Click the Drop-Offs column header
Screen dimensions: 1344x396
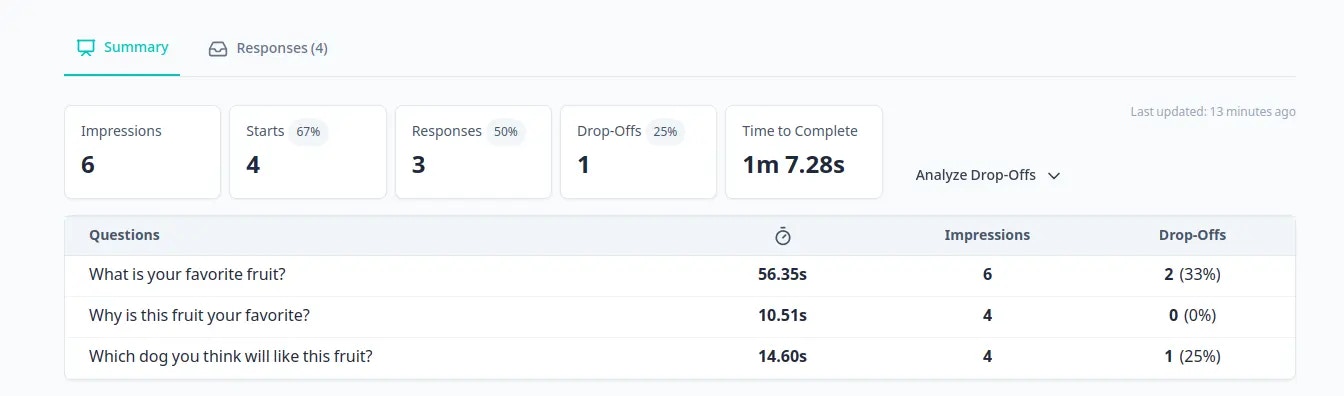coord(1192,235)
